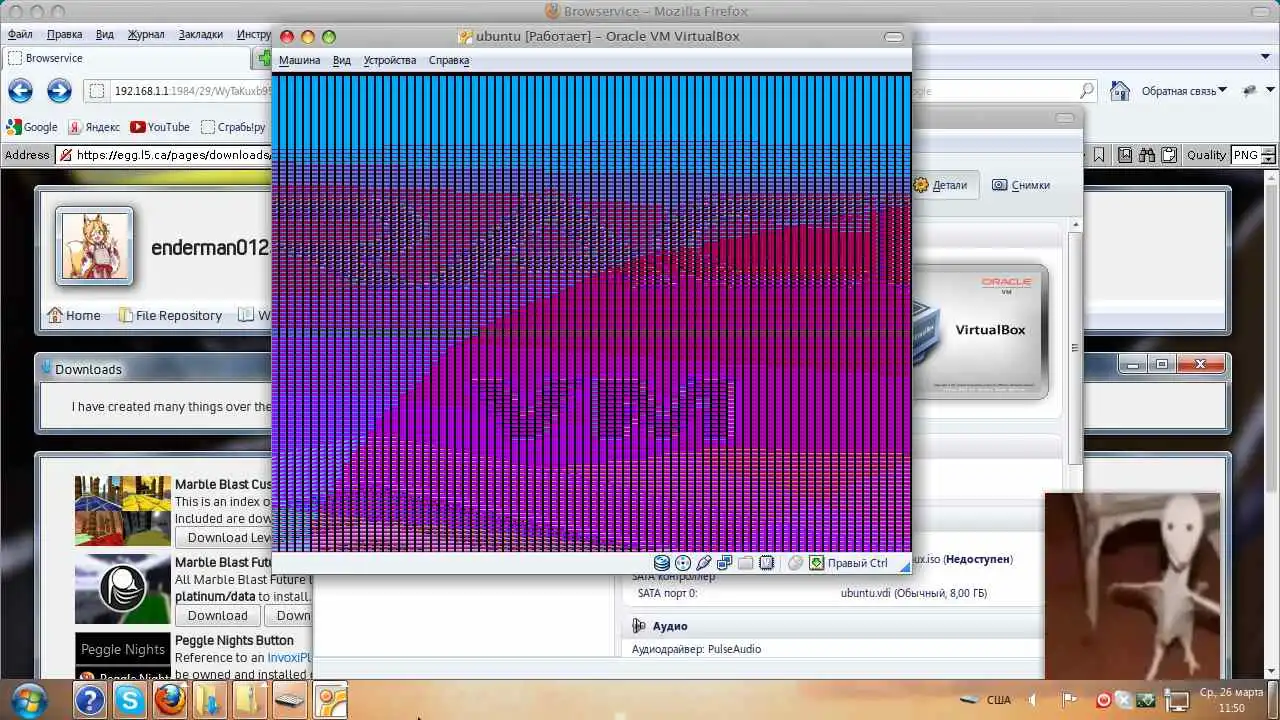Click keyboard capture green arrow icon
This screenshot has width=1280, height=720.
click(x=816, y=563)
